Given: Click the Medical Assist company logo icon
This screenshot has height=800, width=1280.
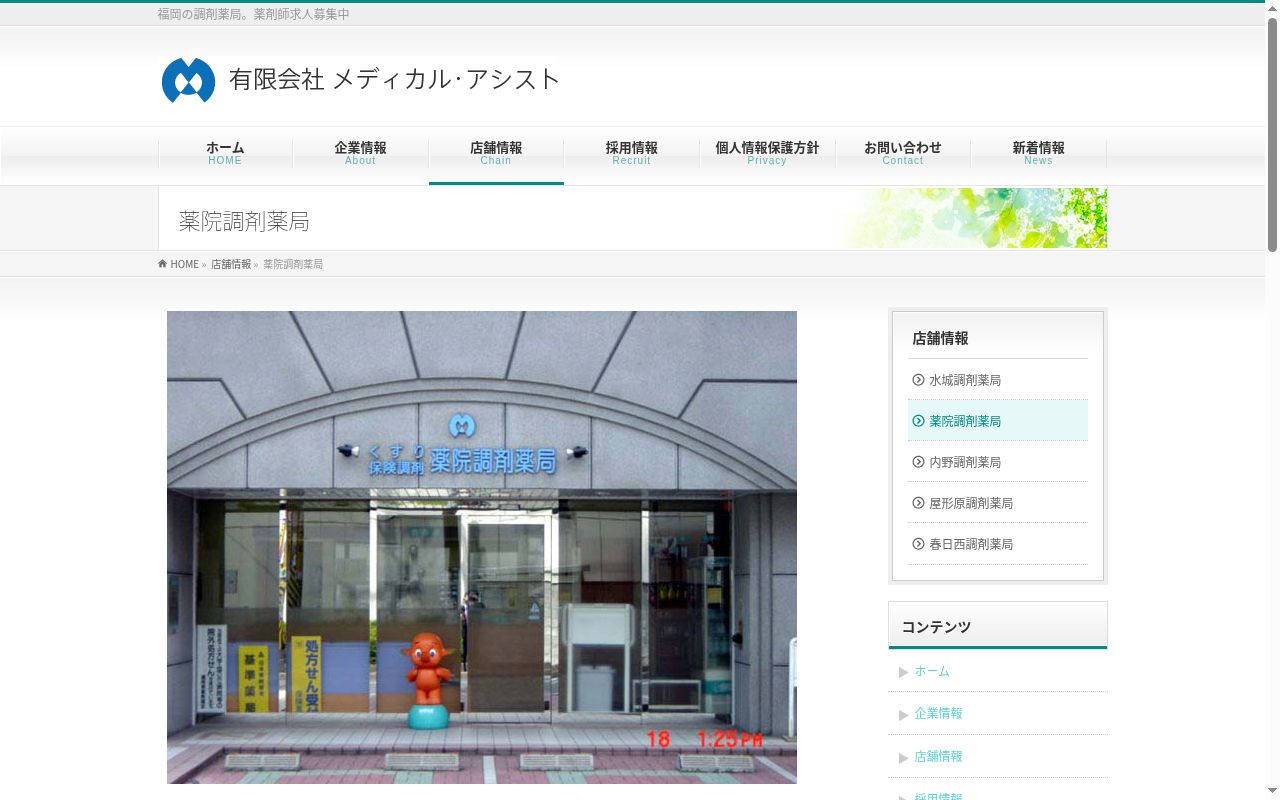Looking at the screenshot, I should click(188, 80).
